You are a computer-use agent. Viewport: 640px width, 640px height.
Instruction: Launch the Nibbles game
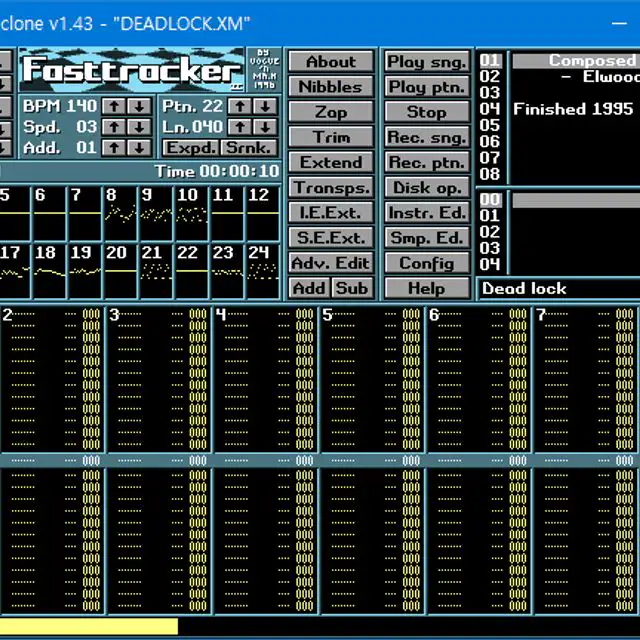tap(331, 87)
